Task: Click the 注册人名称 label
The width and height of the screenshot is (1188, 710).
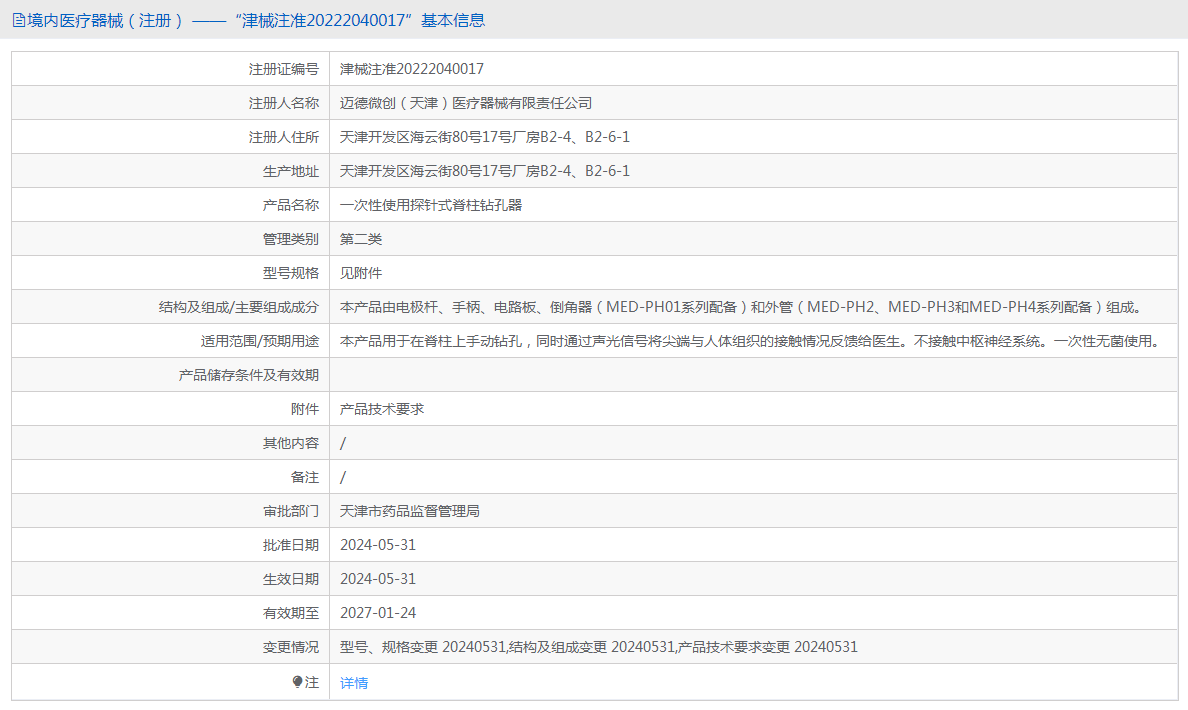Action: click(x=283, y=103)
